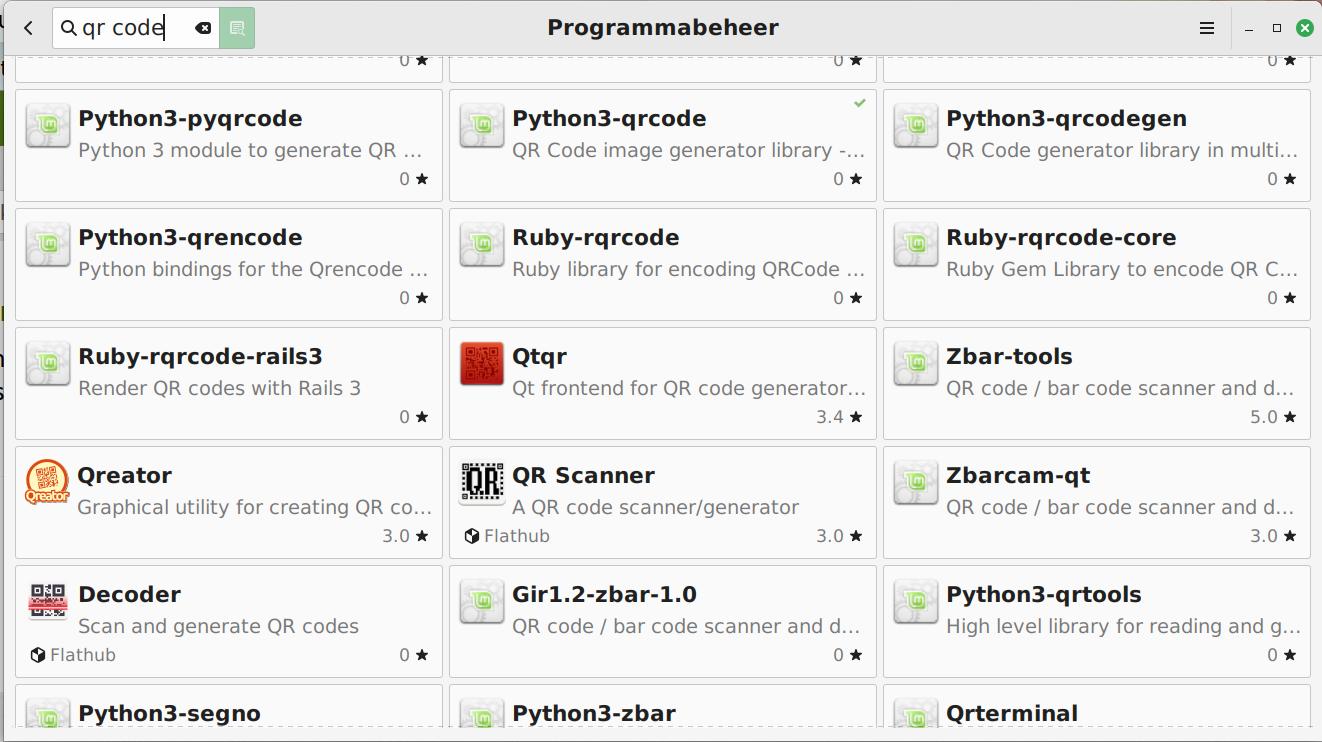Screen dimensions: 1322x742
Task: Open the Ruby-rqrcode-core package entry
Action: (x=1096, y=264)
